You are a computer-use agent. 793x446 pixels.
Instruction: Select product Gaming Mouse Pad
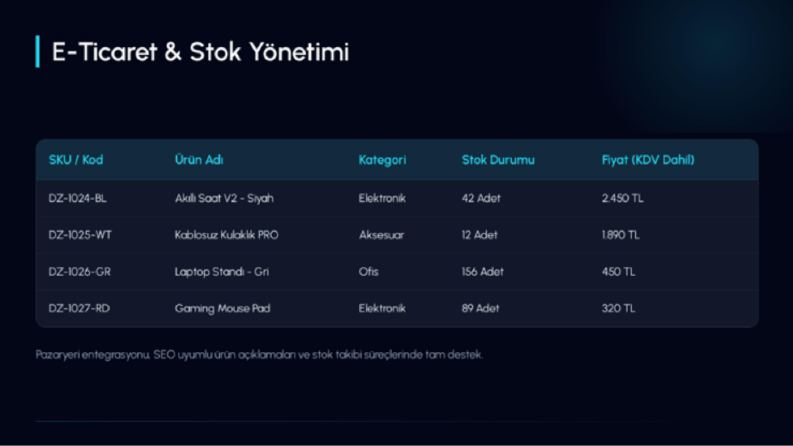tap(222, 308)
